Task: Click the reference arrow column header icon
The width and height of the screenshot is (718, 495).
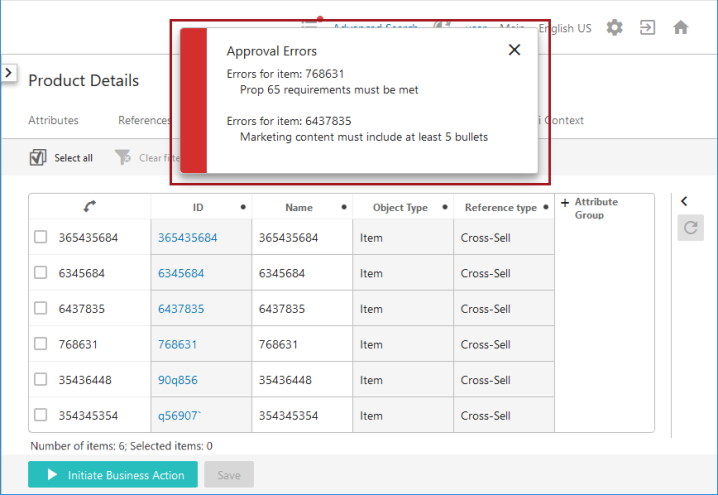Action: coord(90,207)
